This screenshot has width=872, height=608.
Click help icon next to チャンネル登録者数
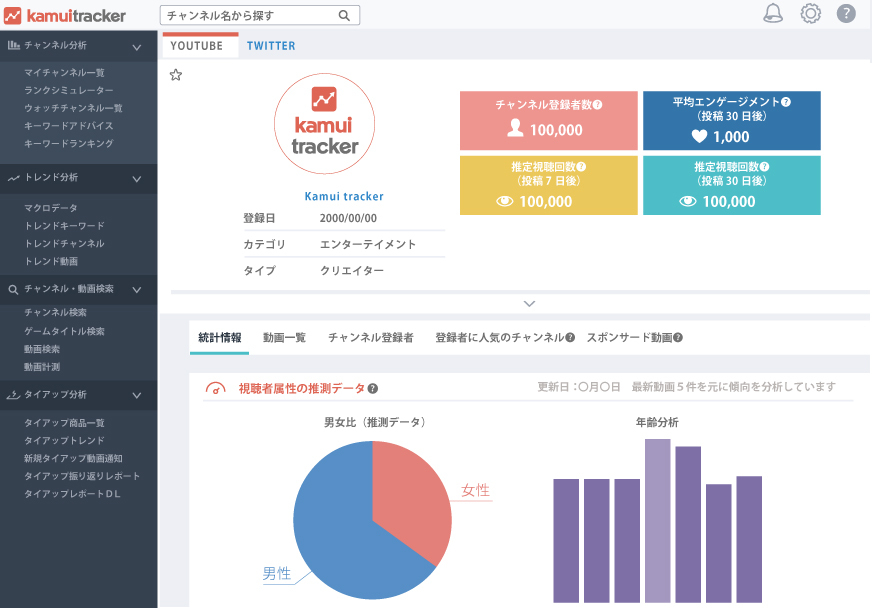point(597,104)
